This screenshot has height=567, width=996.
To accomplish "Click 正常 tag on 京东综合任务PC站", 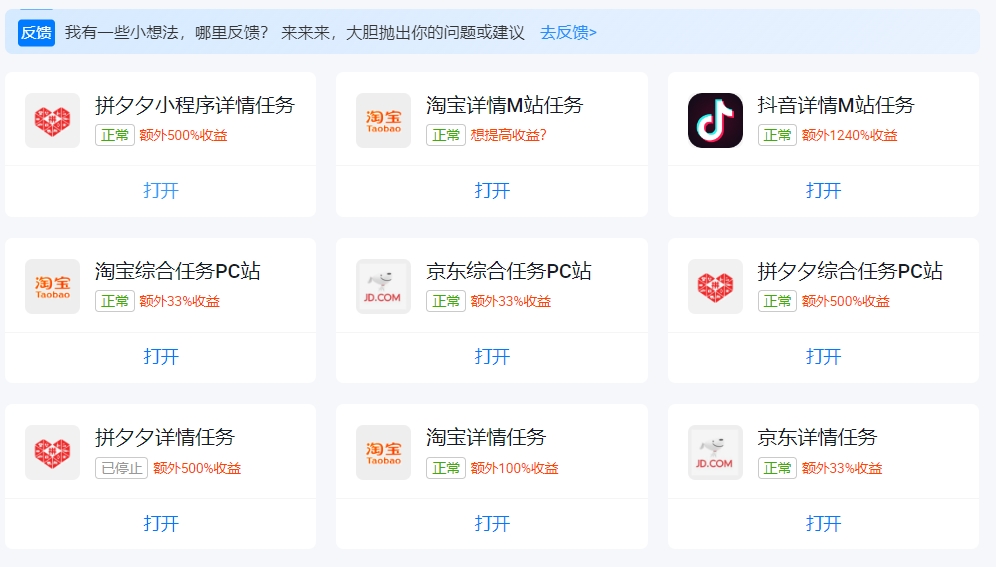I will [x=446, y=301].
